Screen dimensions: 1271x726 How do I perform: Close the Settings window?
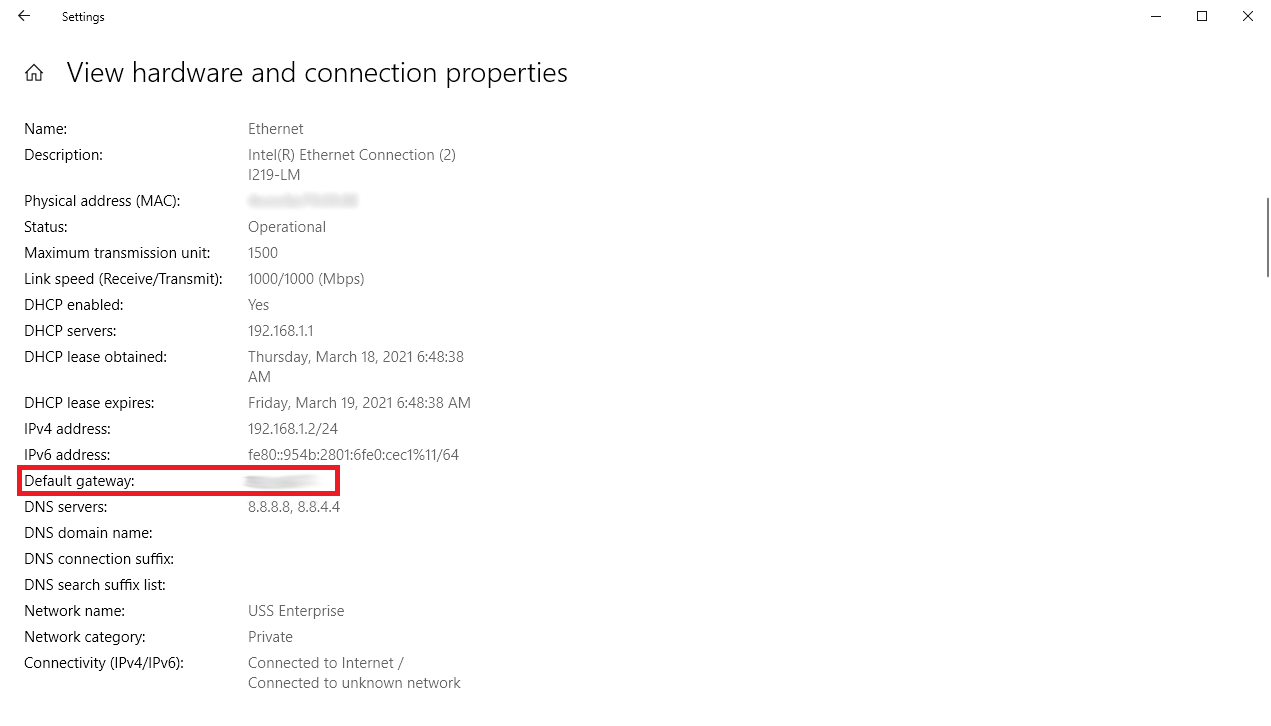coord(1248,16)
